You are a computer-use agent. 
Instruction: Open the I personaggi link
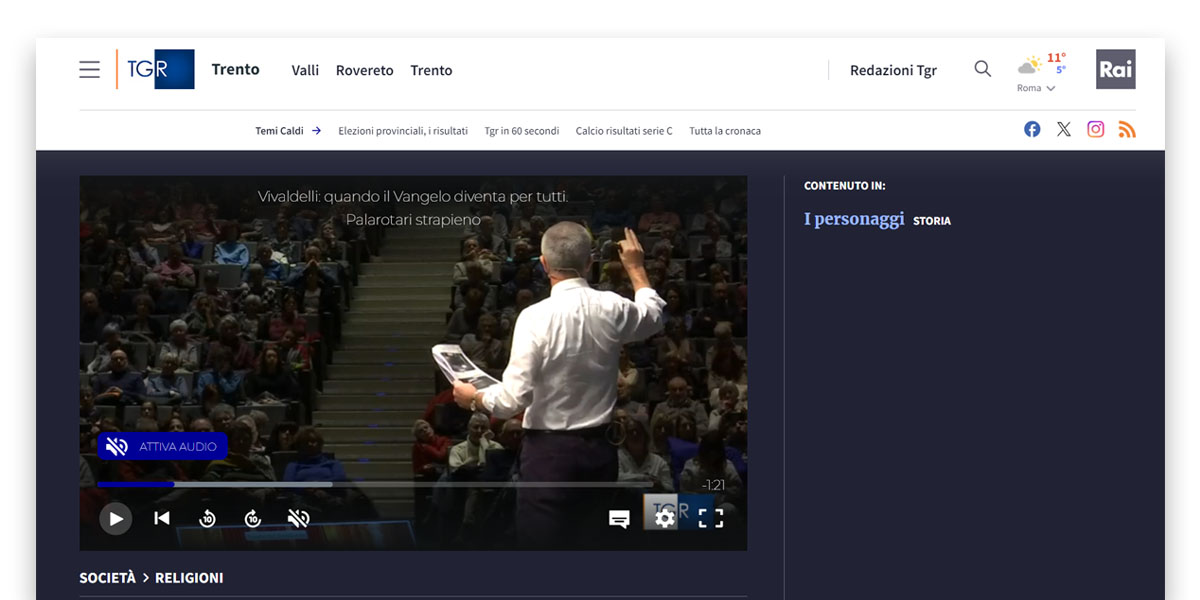pos(853,219)
